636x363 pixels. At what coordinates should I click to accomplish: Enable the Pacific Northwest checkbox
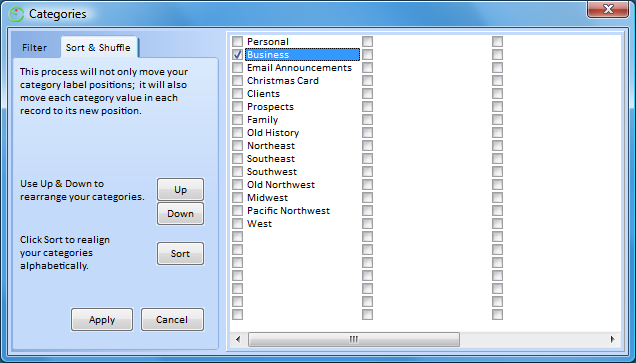click(x=237, y=210)
